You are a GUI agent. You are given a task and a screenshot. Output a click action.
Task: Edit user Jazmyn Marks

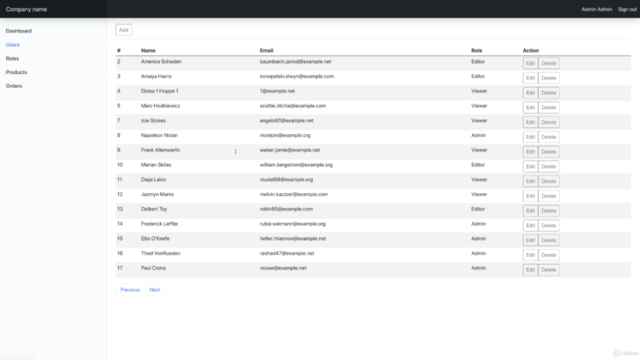point(530,196)
